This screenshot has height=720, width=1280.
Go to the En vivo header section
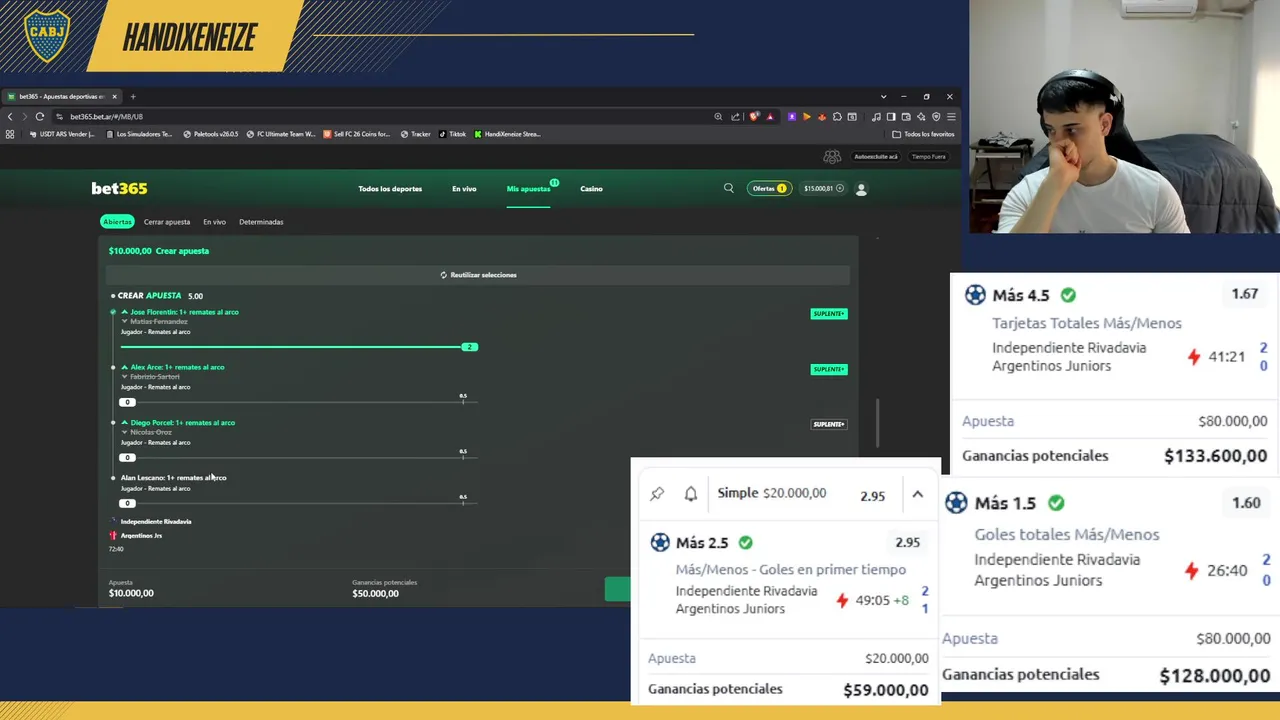tap(464, 189)
